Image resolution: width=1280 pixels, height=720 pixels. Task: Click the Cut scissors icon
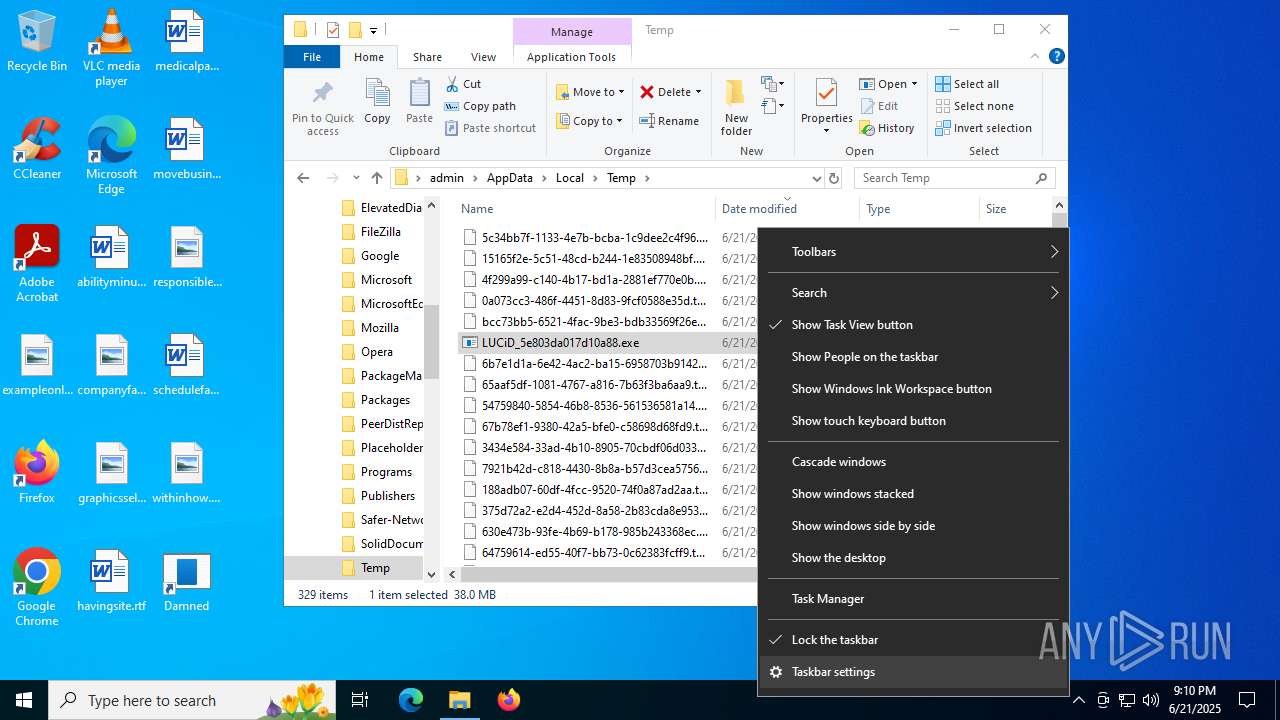pos(452,84)
